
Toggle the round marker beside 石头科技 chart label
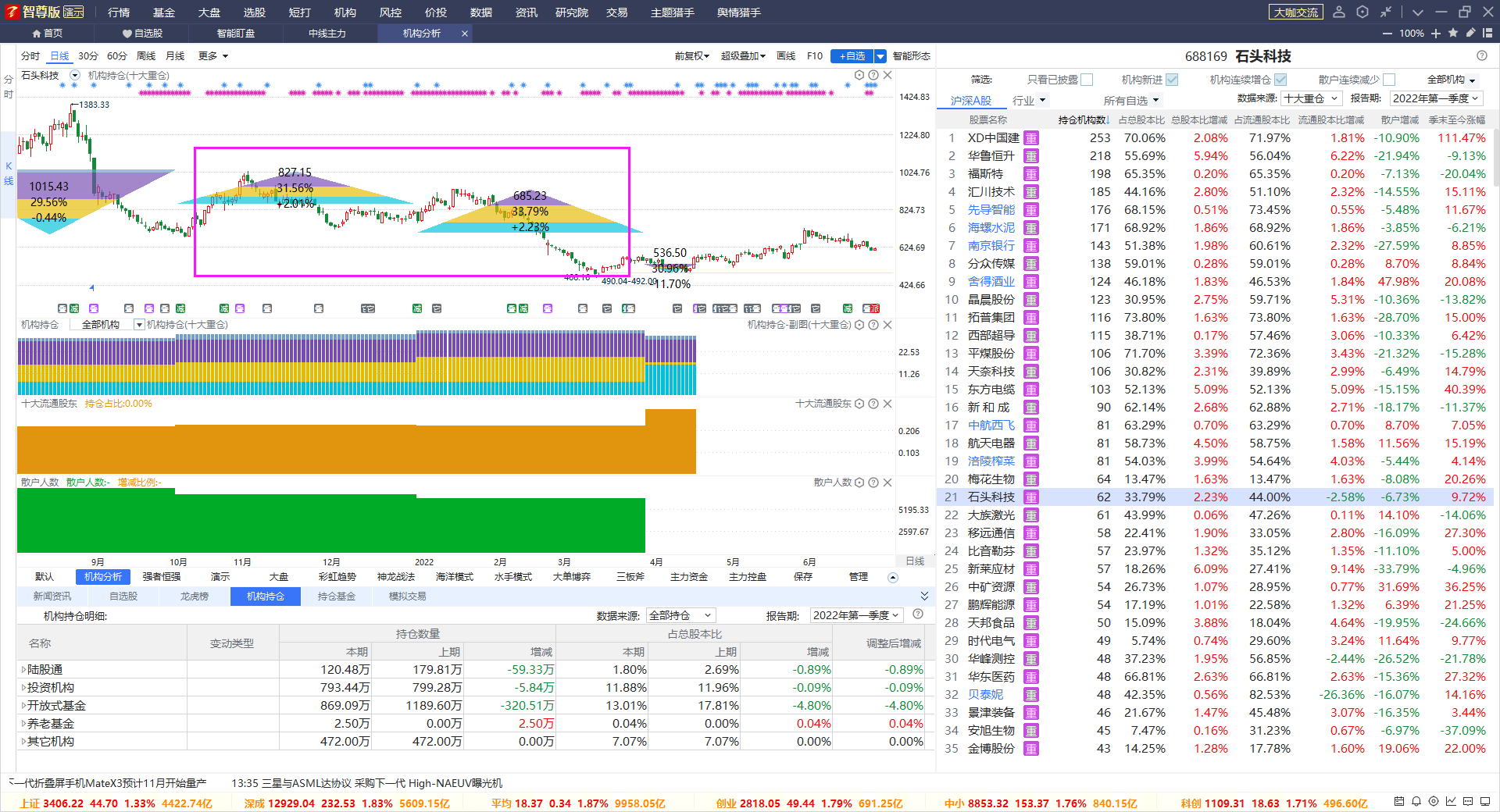tap(75, 75)
